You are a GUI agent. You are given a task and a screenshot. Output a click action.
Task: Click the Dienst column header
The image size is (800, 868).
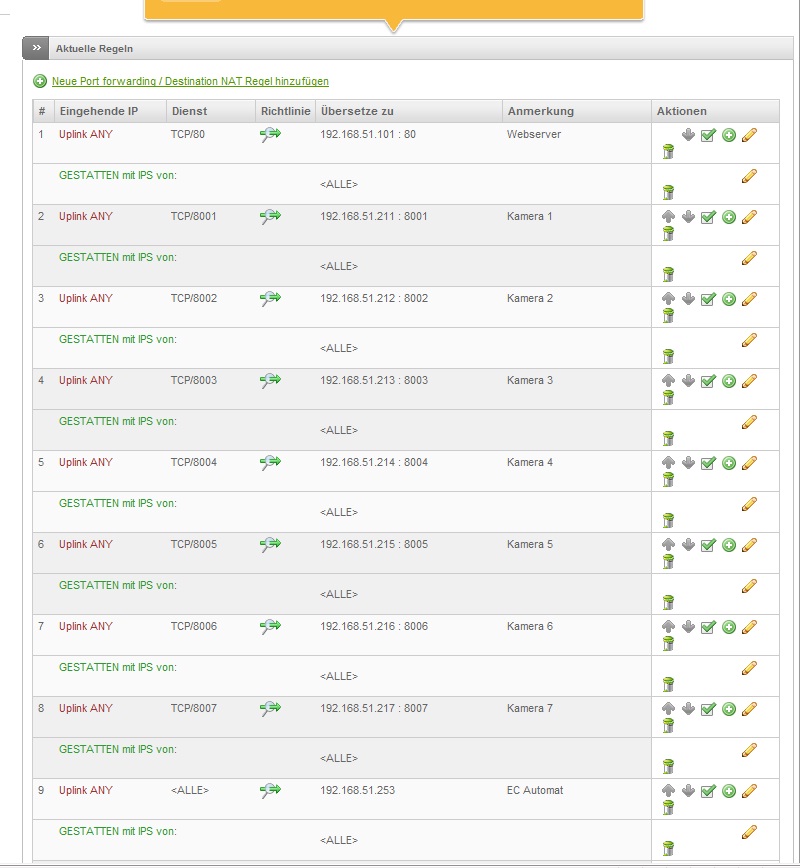click(190, 111)
